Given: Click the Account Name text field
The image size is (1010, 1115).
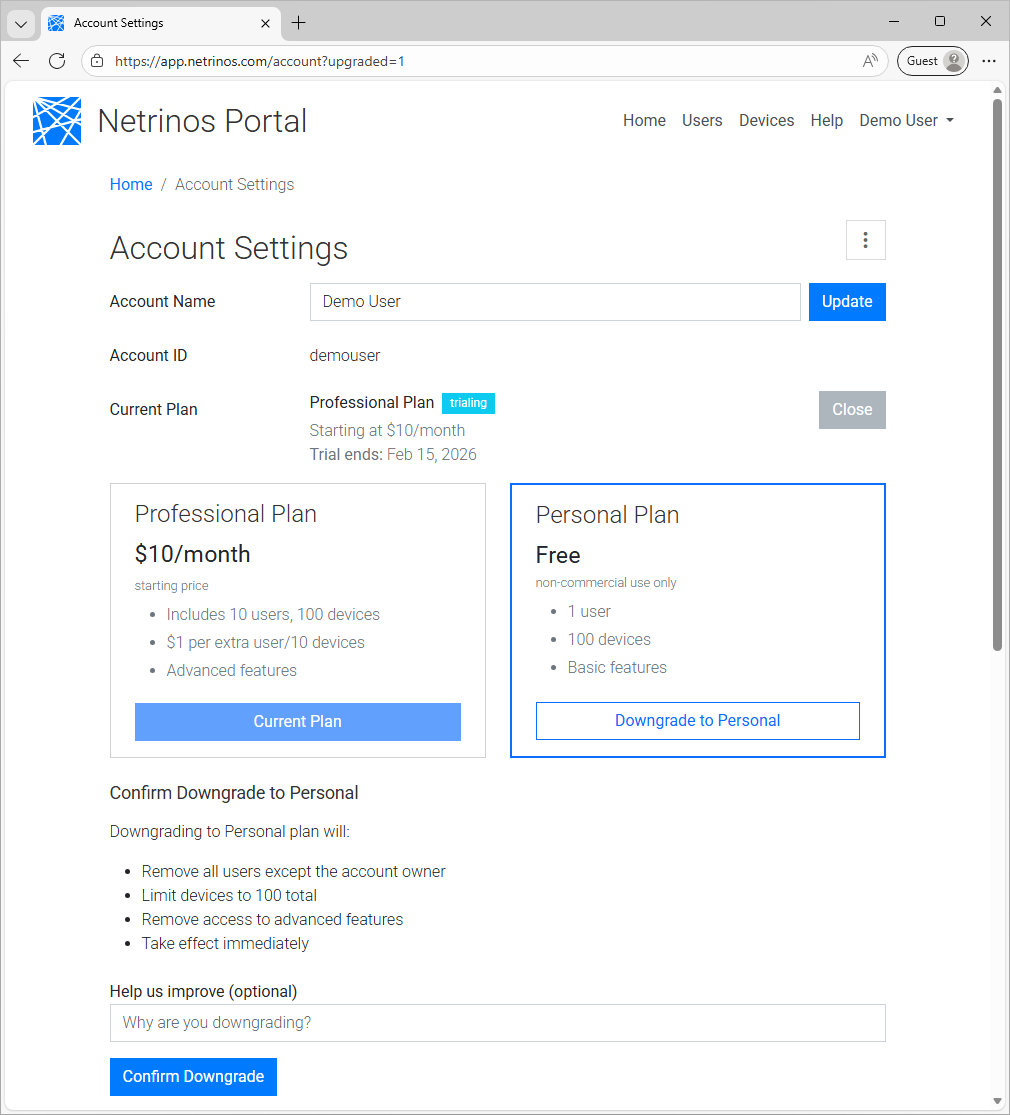Looking at the screenshot, I should (555, 301).
